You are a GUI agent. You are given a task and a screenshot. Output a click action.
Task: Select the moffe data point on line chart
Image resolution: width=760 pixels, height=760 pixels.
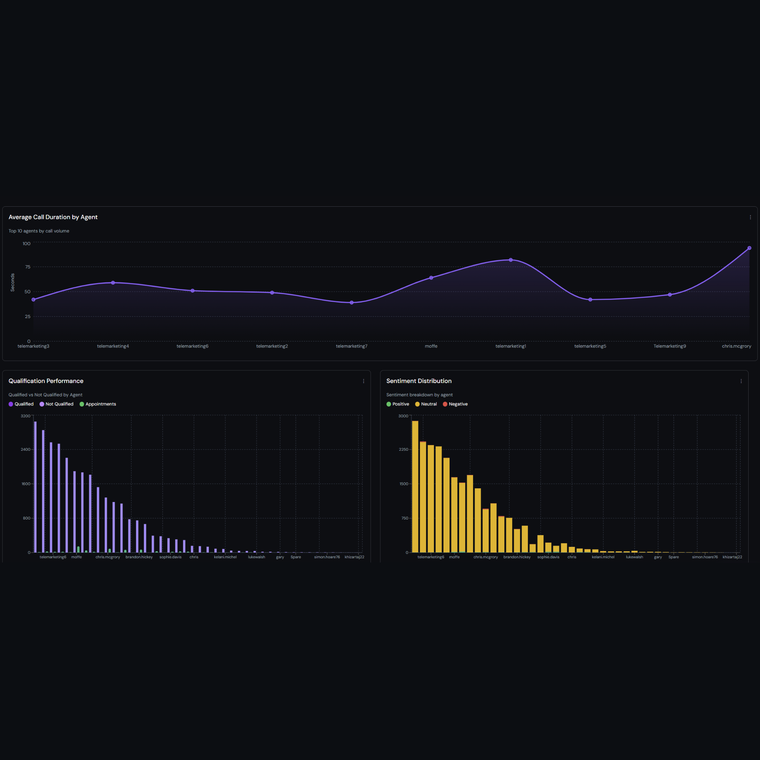[x=431, y=278]
